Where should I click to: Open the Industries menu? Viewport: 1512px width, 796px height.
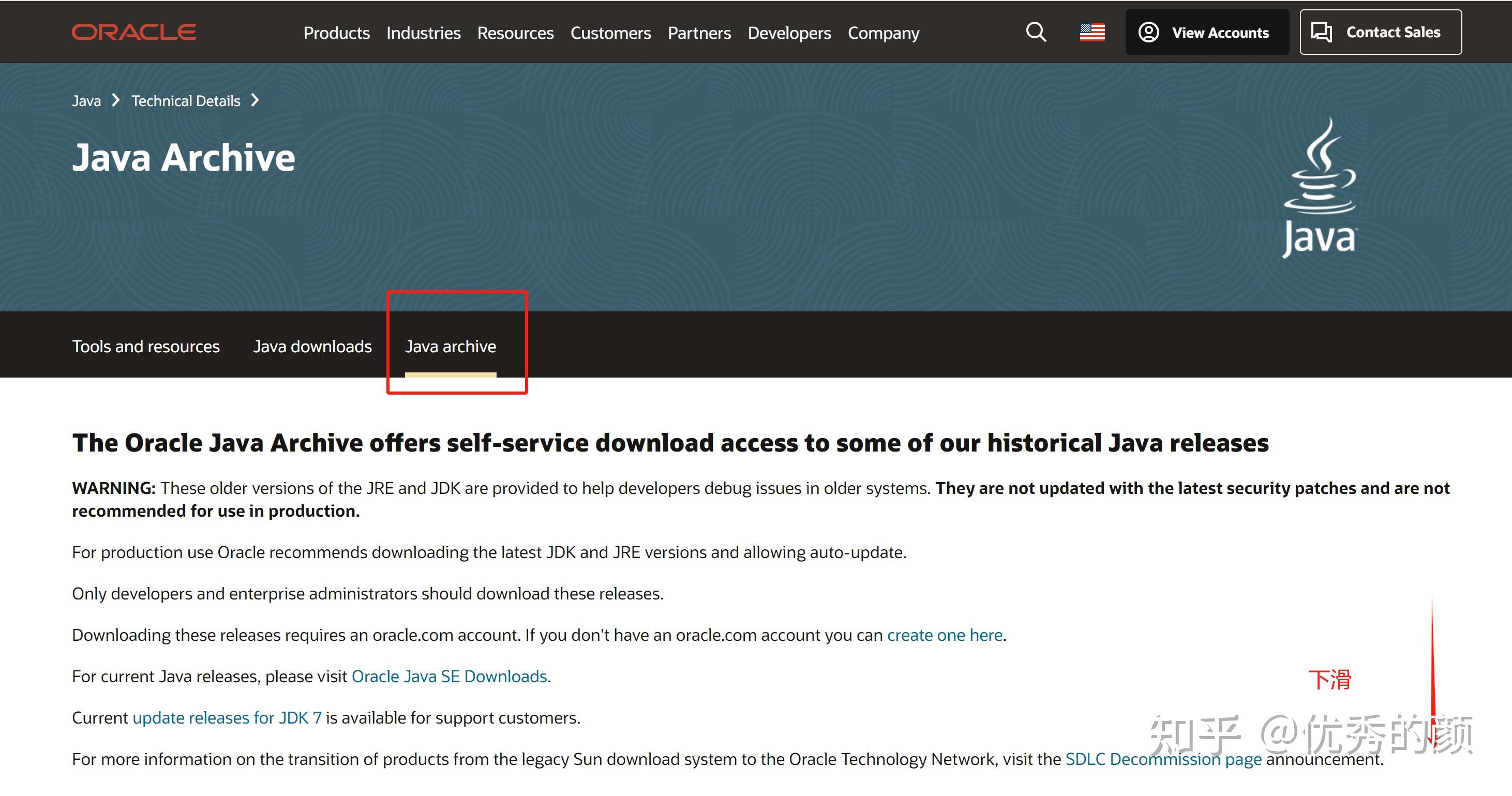[423, 33]
